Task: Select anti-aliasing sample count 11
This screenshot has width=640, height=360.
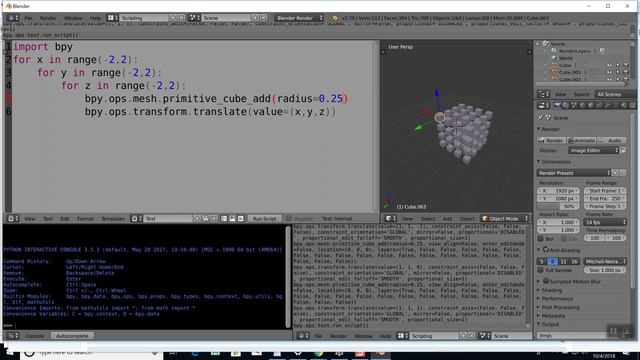Action: pos(563,261)
